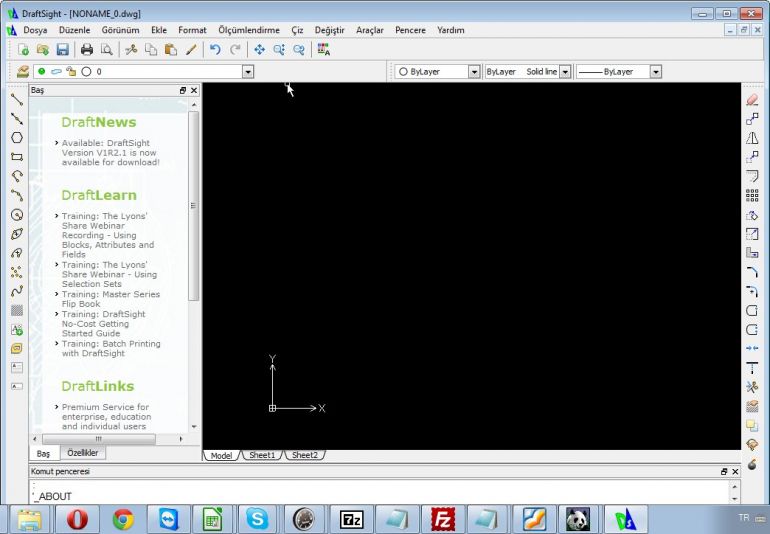Select the Ellipse tool
Viewport: 770px width, 534px height.
(x=17, y=234)
